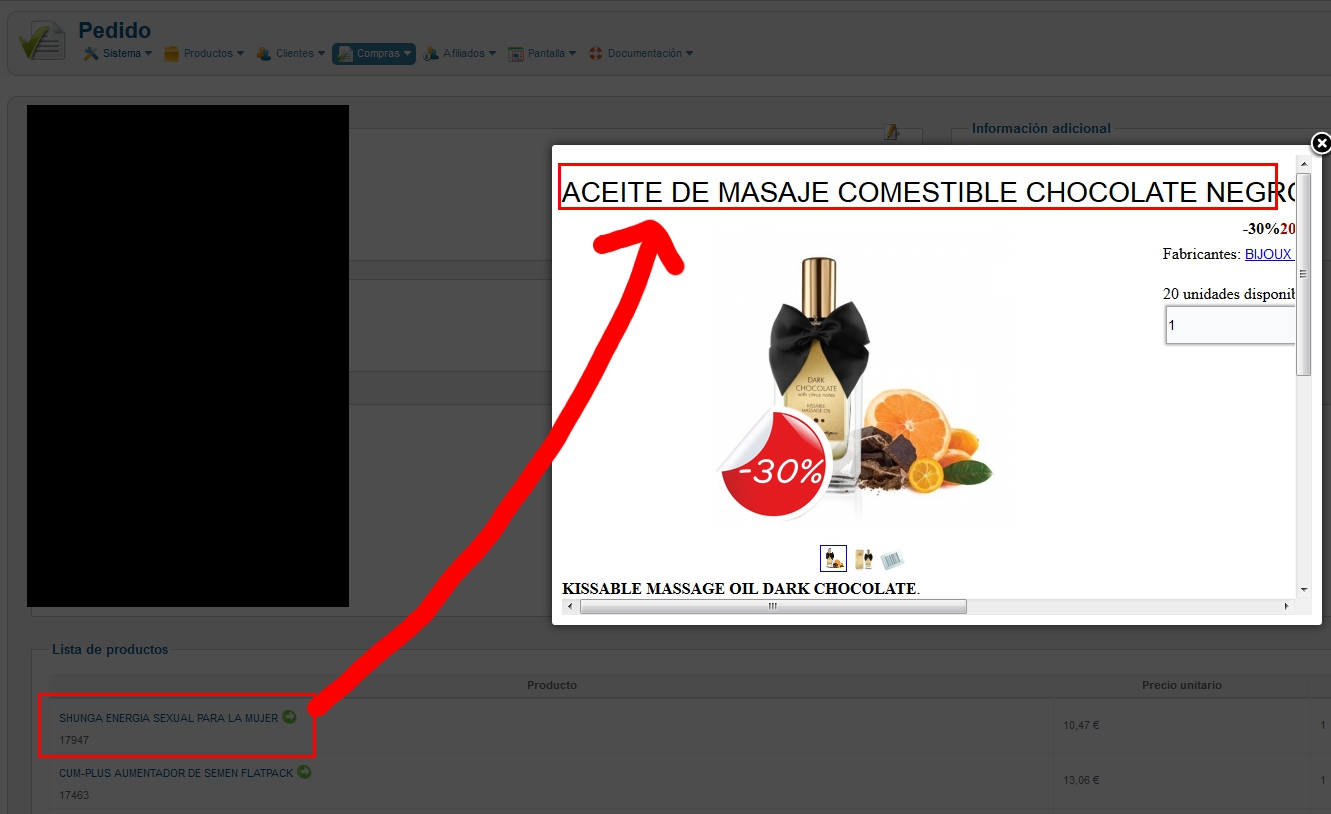Open the Productos menu
Viewport: 1331px width, 814px height.
[x=204, y=53]
